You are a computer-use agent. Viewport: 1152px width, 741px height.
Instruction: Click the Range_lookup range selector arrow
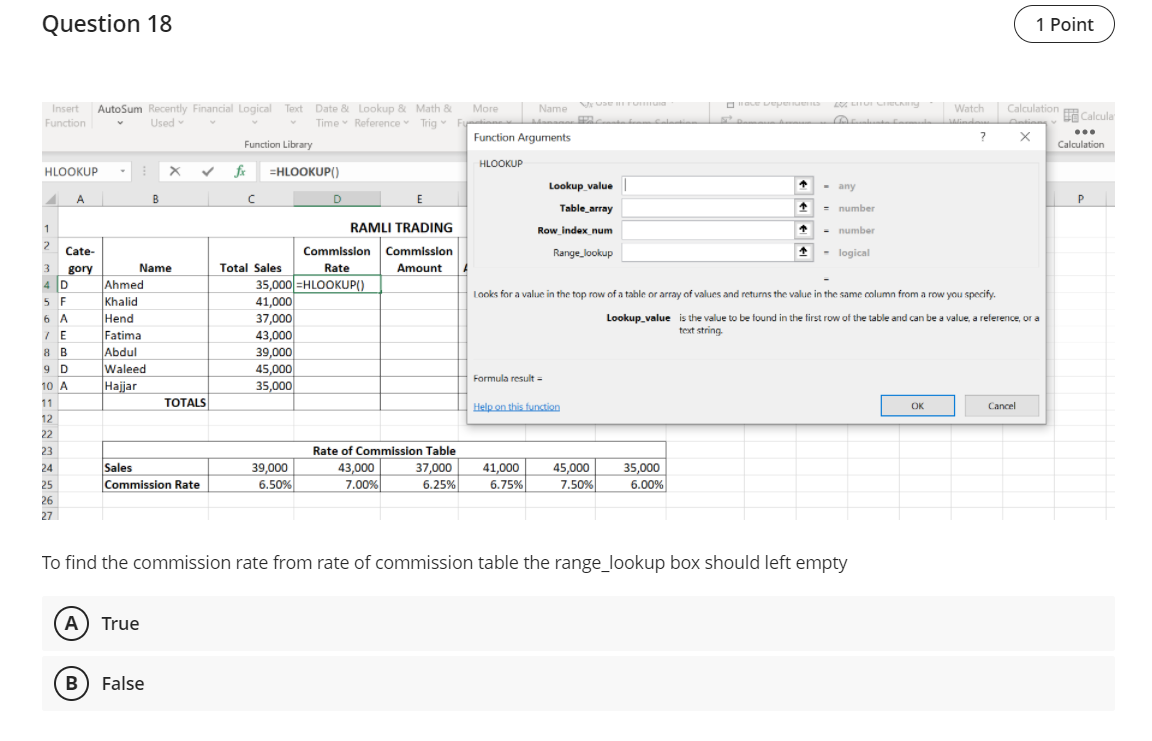pyautogui.click(x=803, y=253)
